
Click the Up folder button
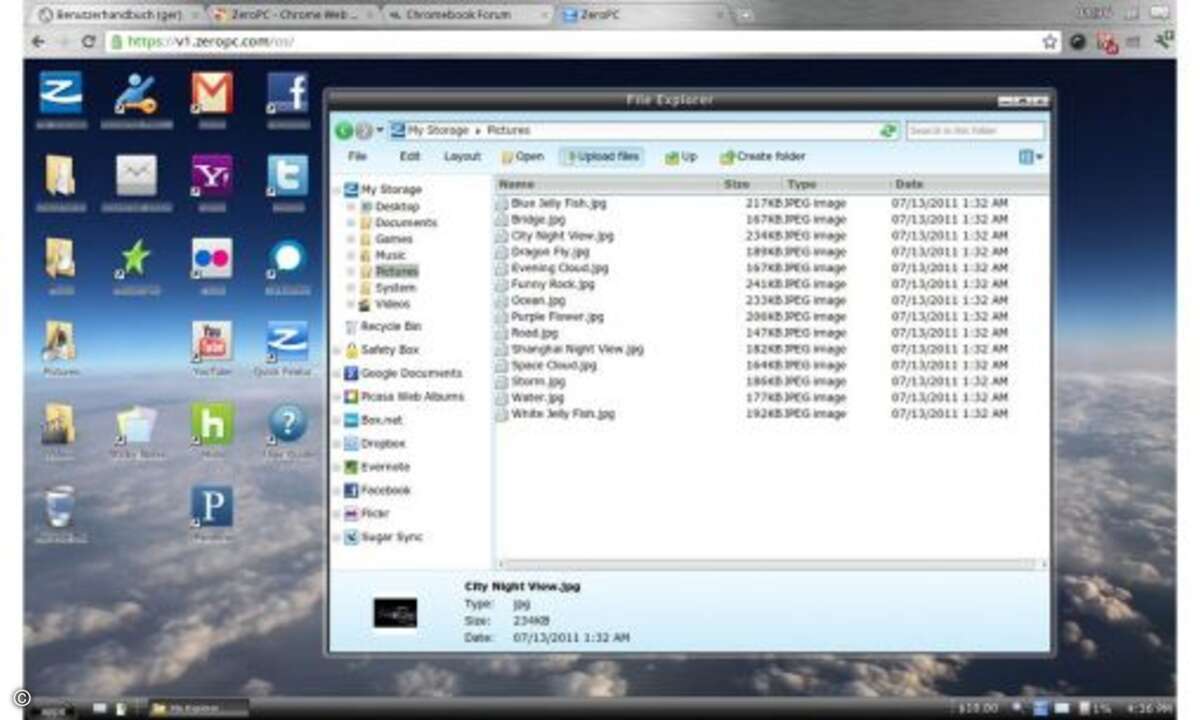pos(681,157)
